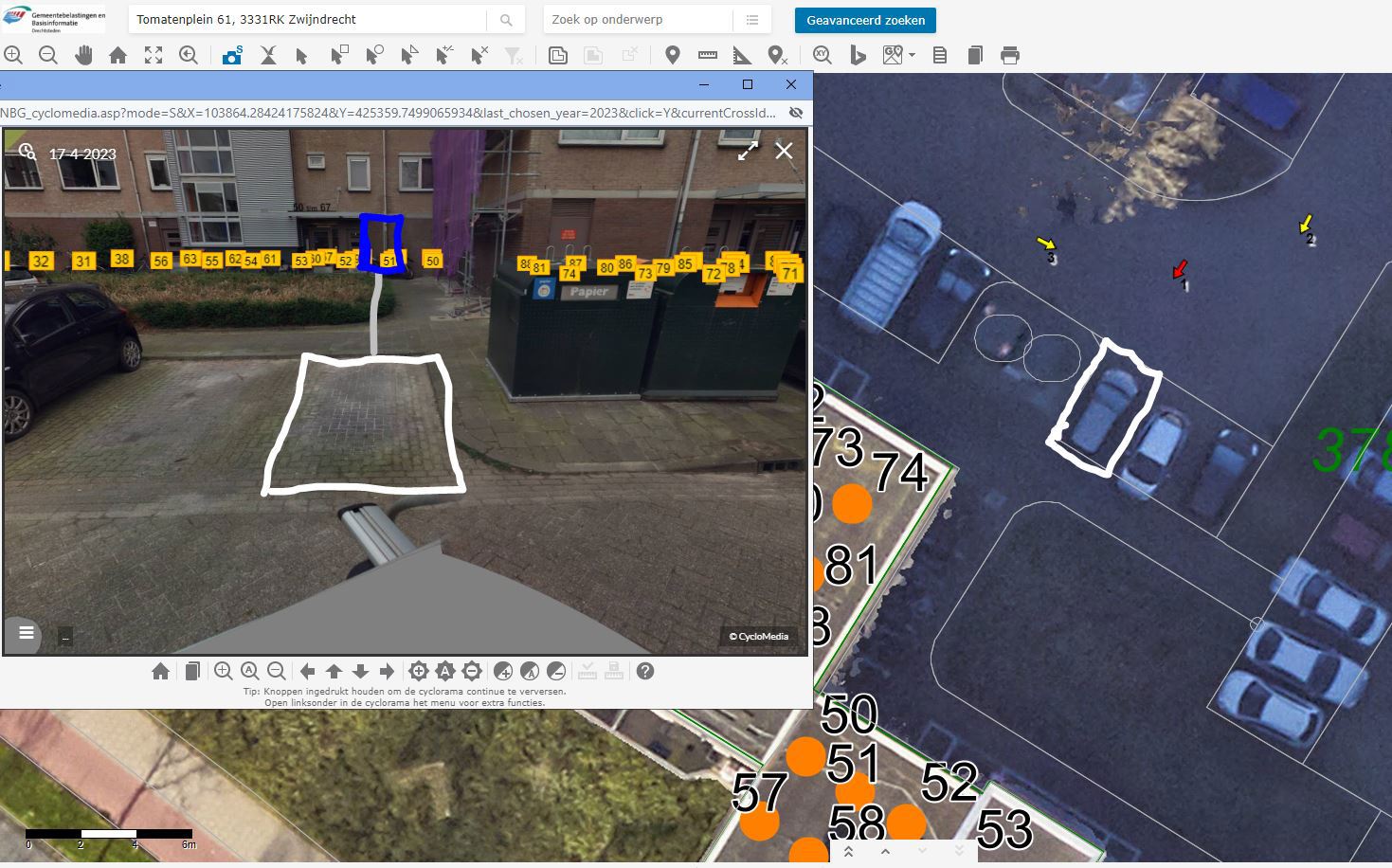Toggle fullscreen expand in the cyclorama viewer

748,151
